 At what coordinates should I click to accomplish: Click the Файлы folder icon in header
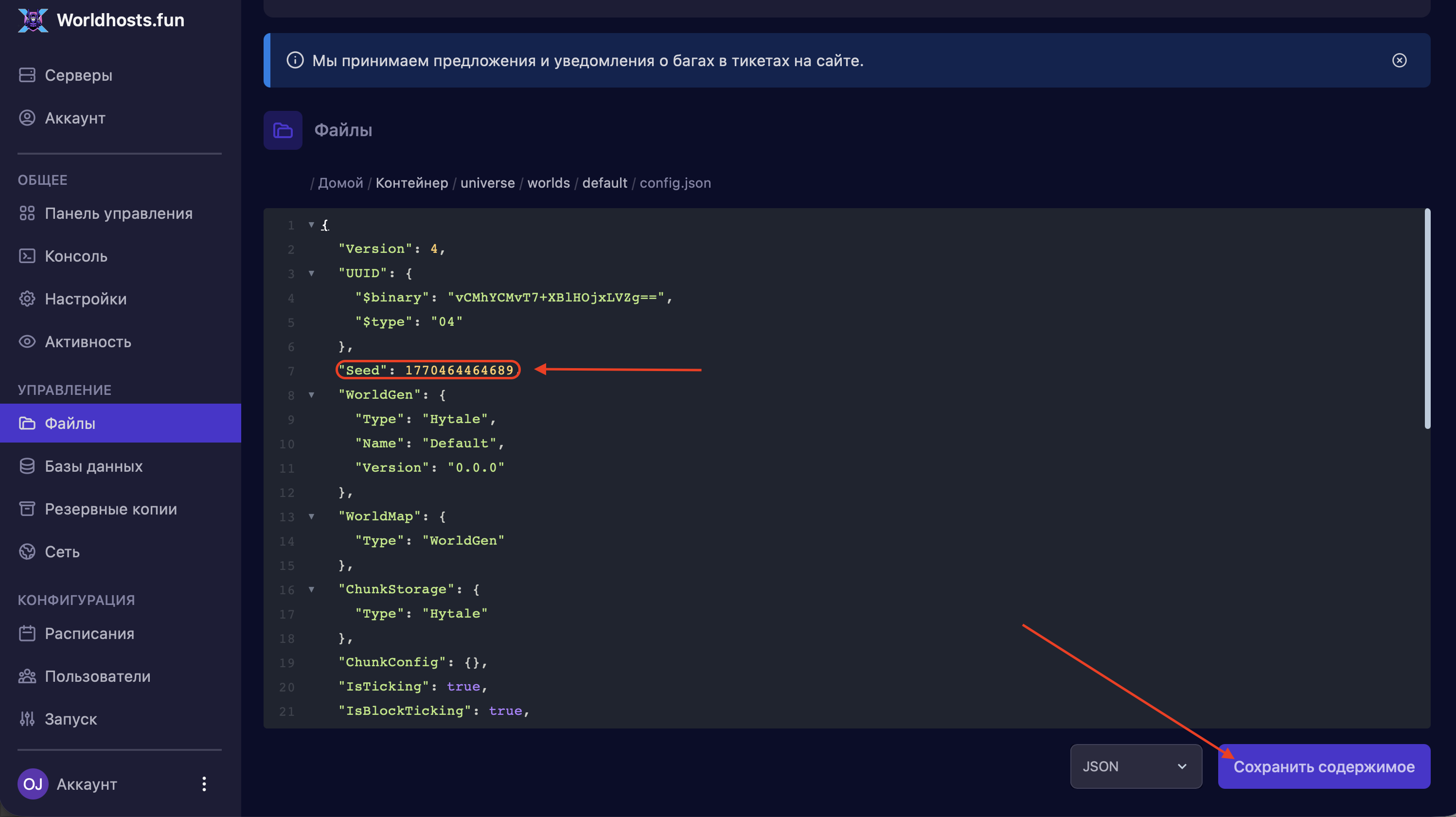tap(283, 130)
